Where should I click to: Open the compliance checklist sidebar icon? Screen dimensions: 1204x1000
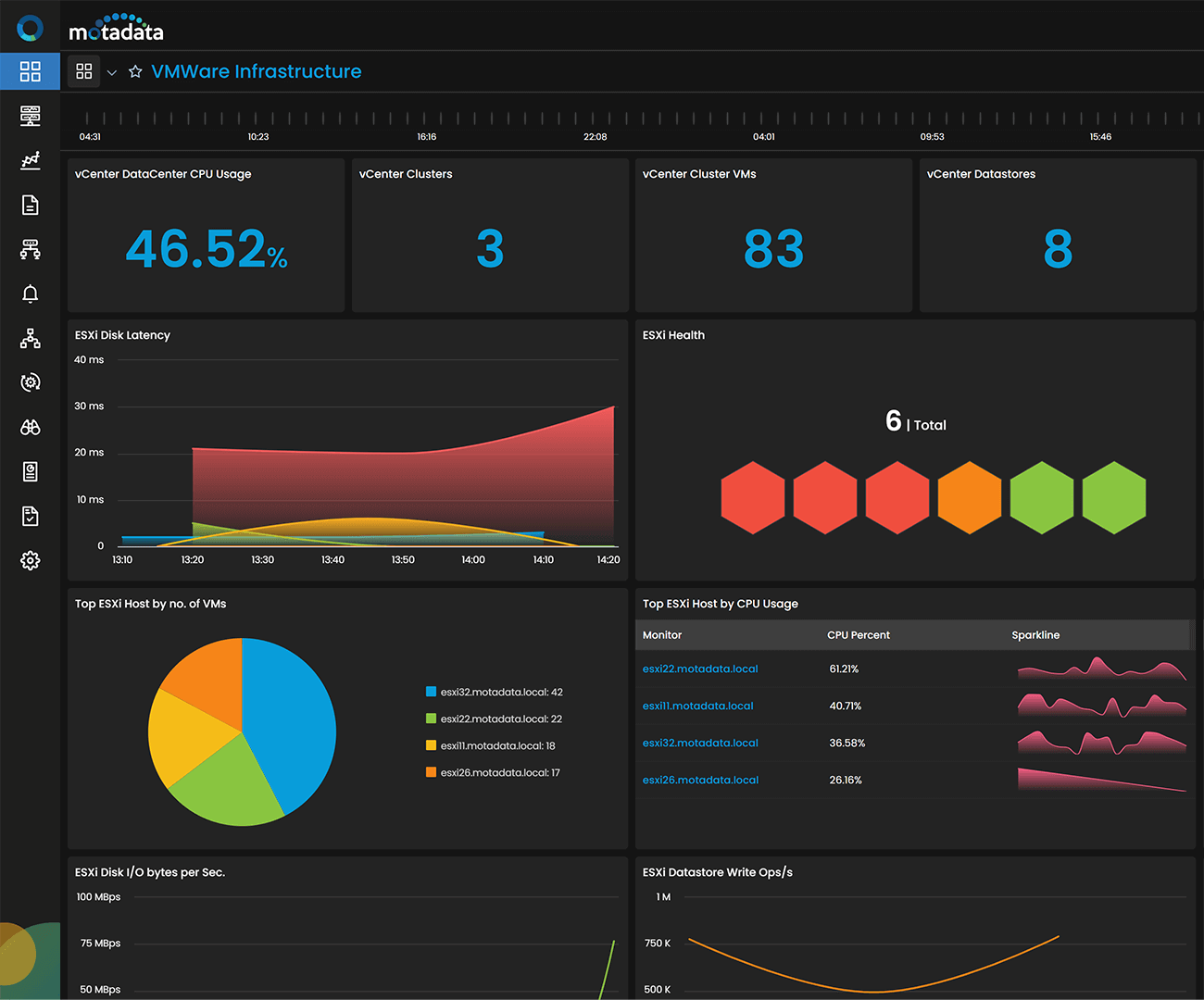tap(30, 516)
